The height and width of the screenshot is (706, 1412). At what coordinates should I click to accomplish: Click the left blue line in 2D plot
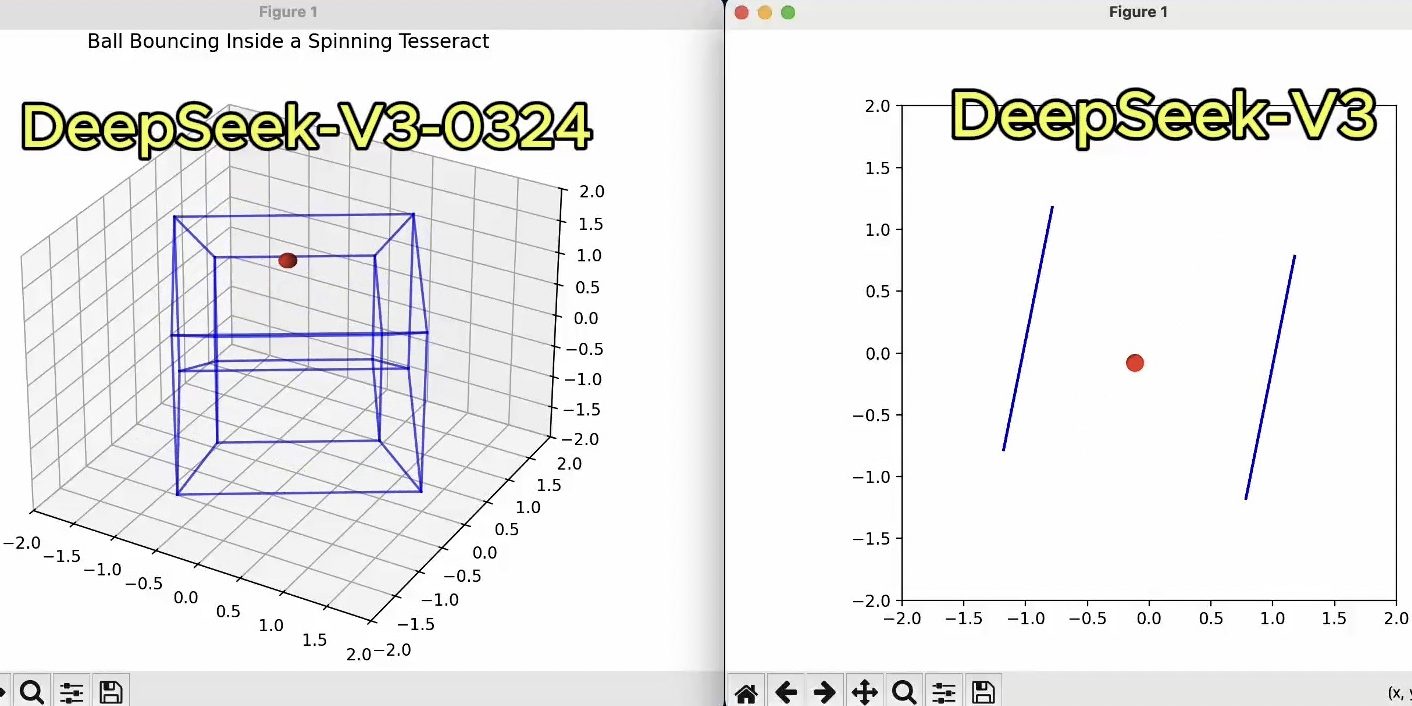tap(1027, 329)
